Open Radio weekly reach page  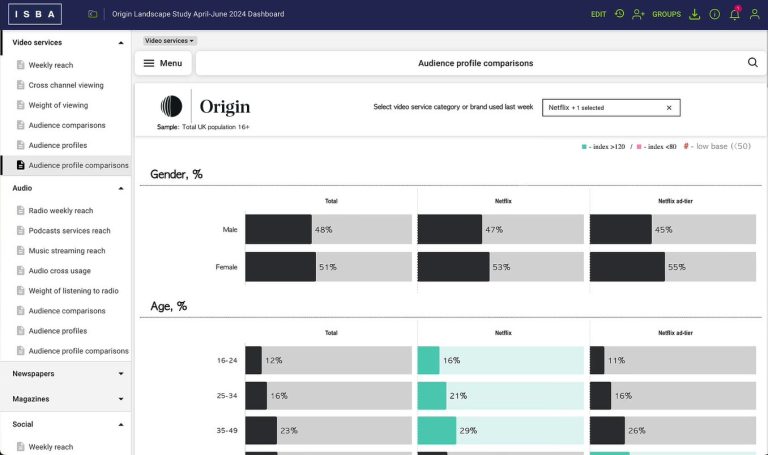[61, 211]
